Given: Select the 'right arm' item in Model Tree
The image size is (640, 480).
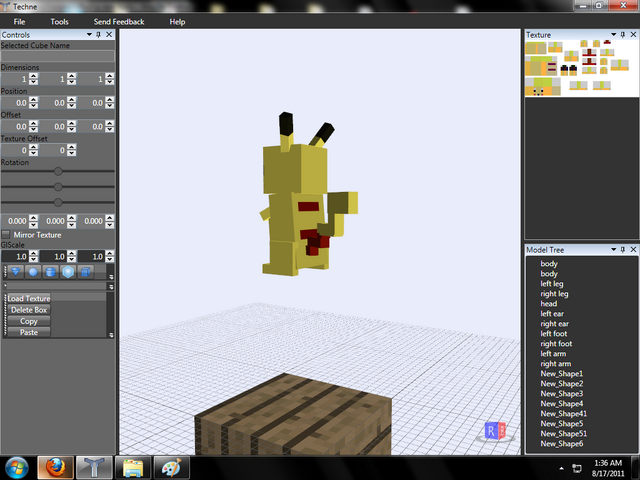Looking at the screenshot, I should tap(556, 364).
